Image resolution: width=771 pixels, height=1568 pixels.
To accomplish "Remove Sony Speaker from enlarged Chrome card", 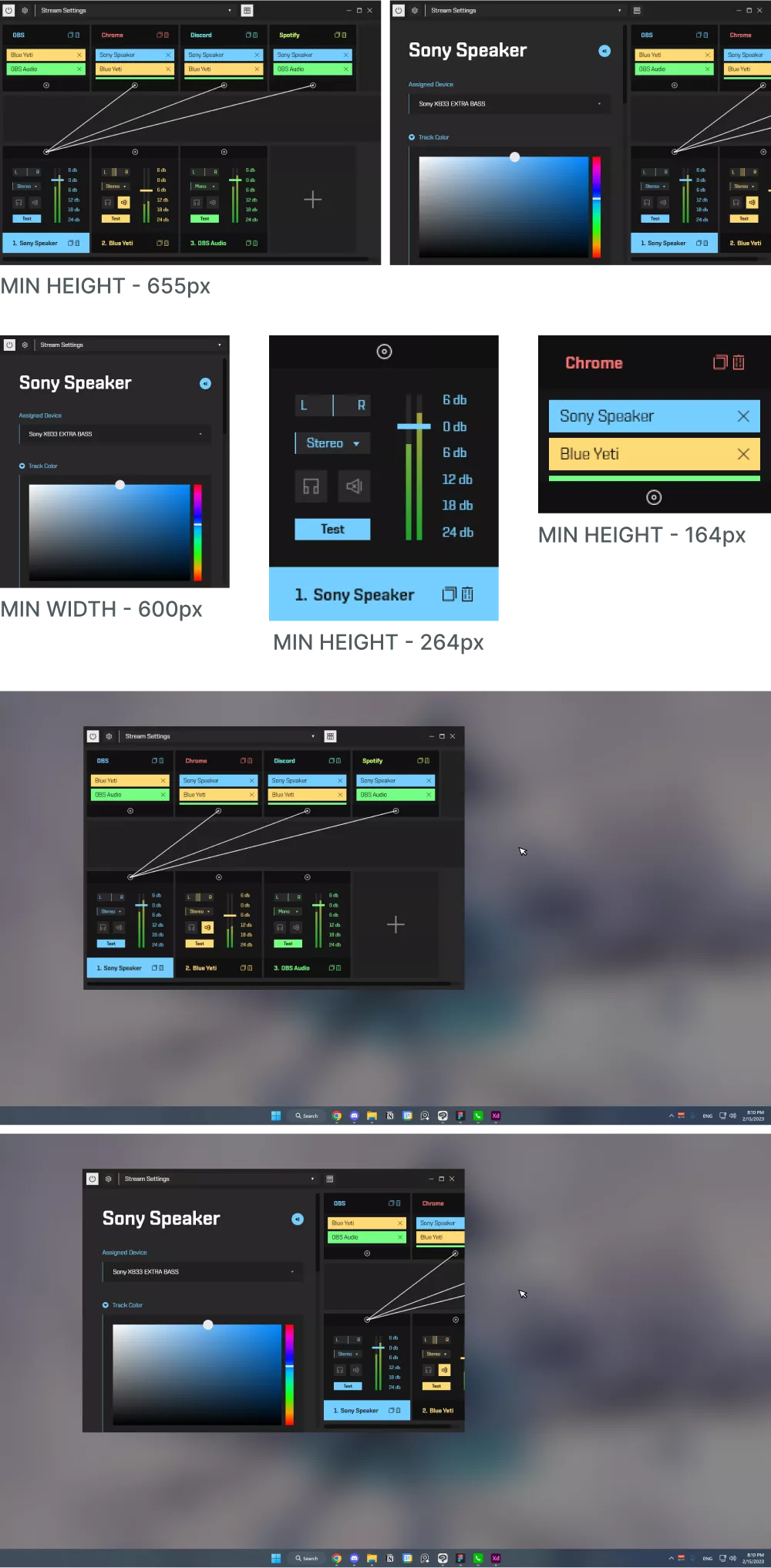I will (x=743, y=416).
